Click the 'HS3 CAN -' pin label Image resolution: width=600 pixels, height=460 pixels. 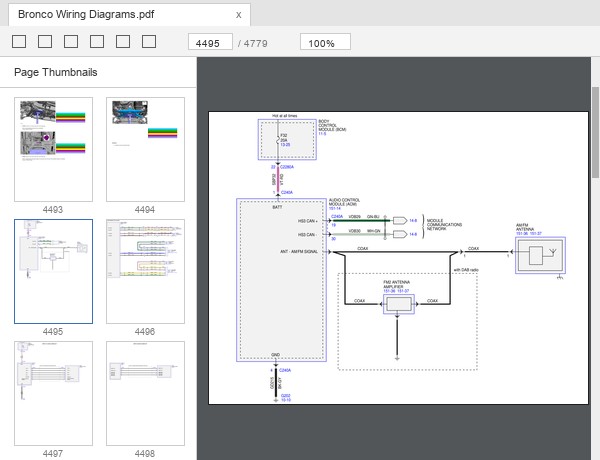coord(307,235)
